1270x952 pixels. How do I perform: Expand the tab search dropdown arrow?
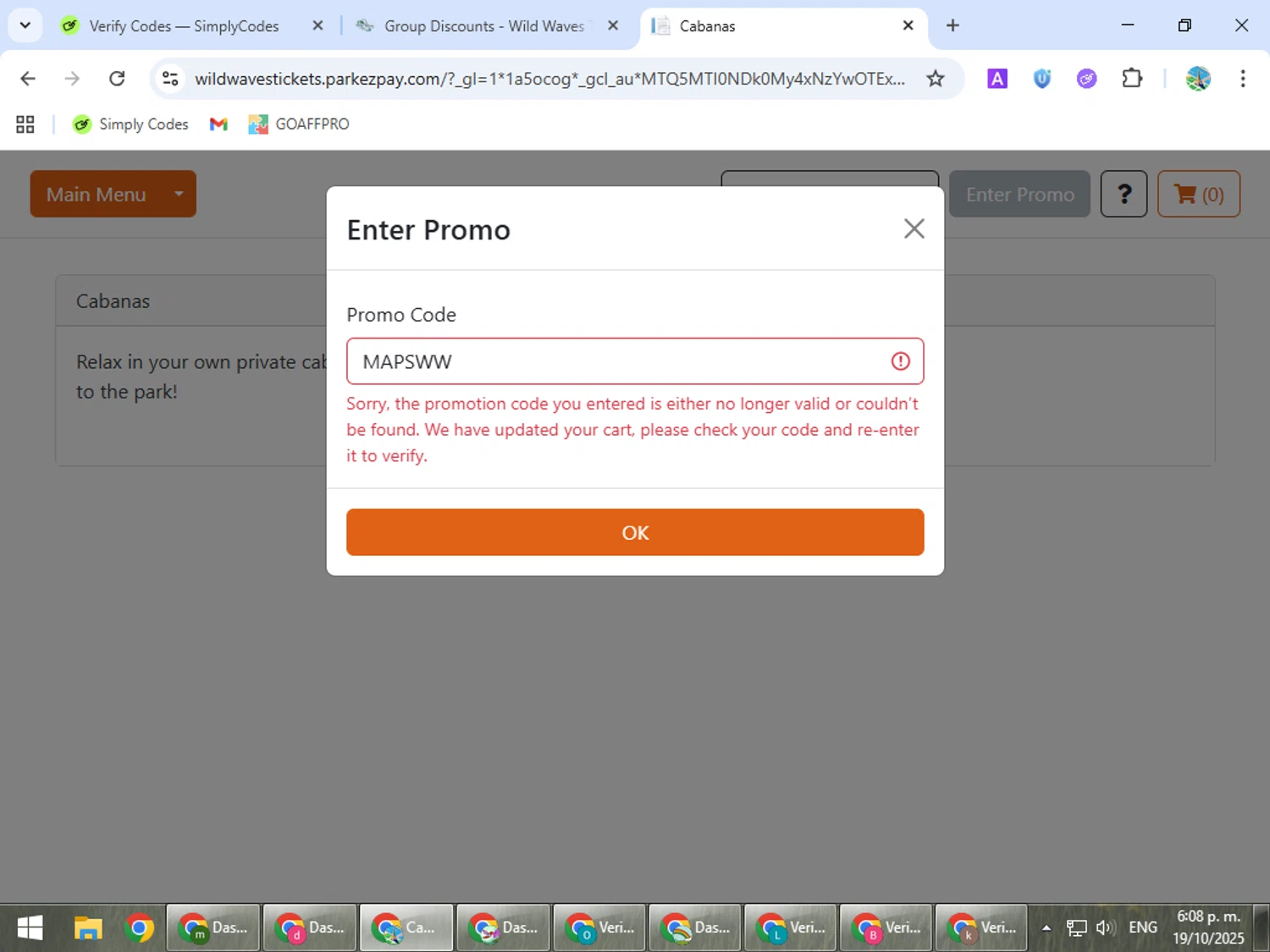pos(25,25)
